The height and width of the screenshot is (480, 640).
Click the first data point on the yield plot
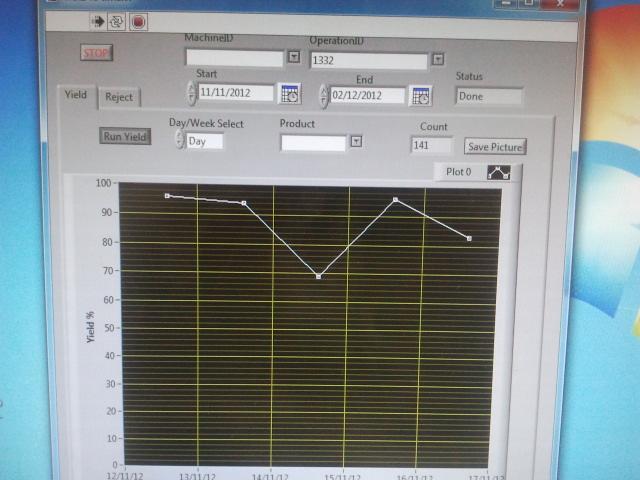pyautogui.click(x=167, y=196)
